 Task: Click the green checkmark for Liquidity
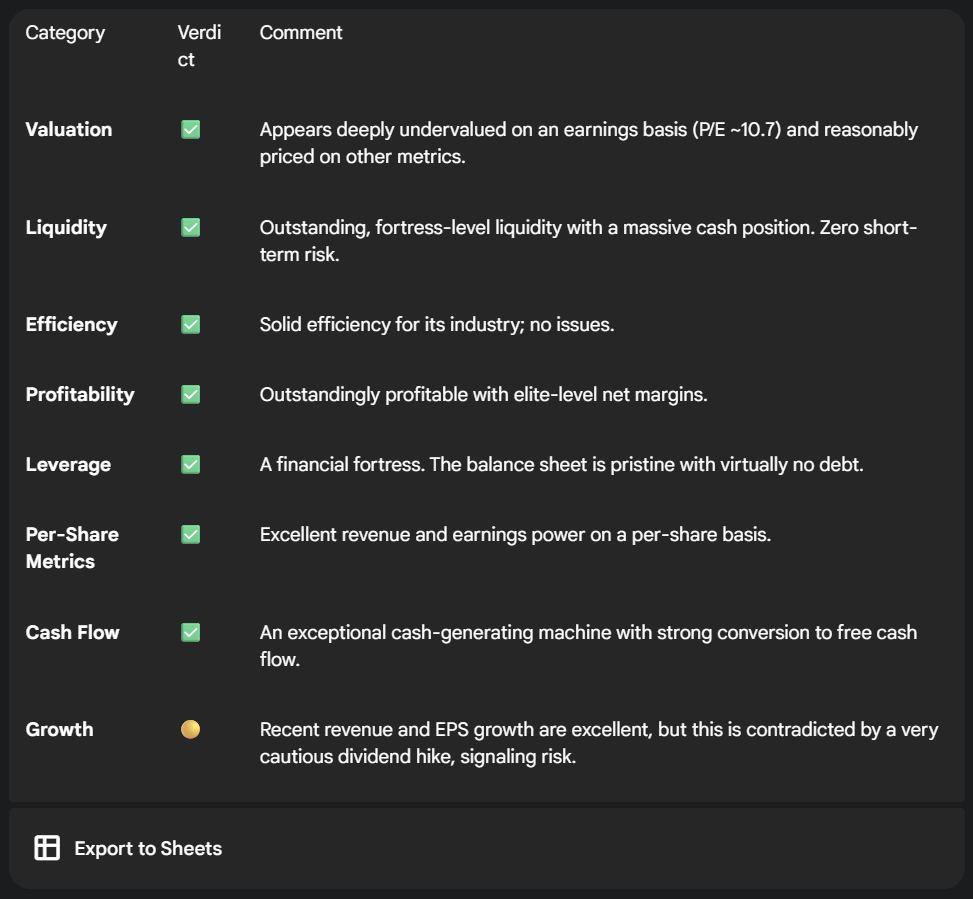click(191, 228)
